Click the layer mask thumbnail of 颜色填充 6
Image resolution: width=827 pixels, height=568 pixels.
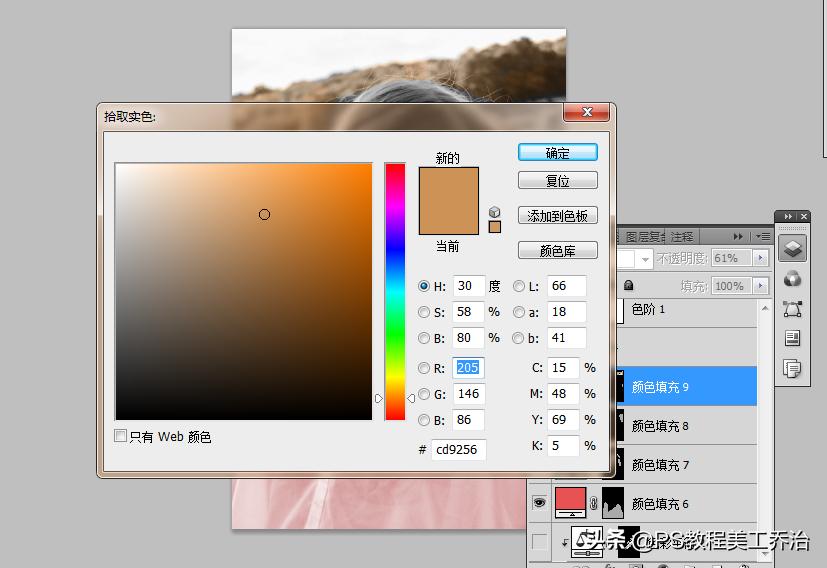coord(613,503)
